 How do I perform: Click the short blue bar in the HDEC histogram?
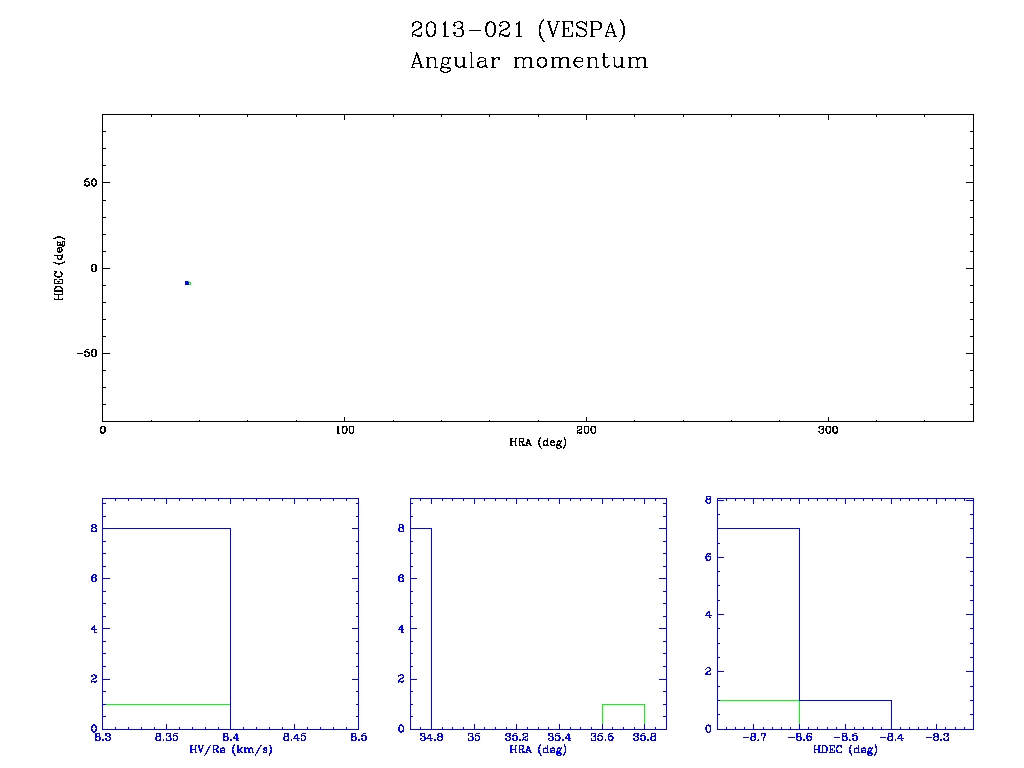[x=845, y=714]
